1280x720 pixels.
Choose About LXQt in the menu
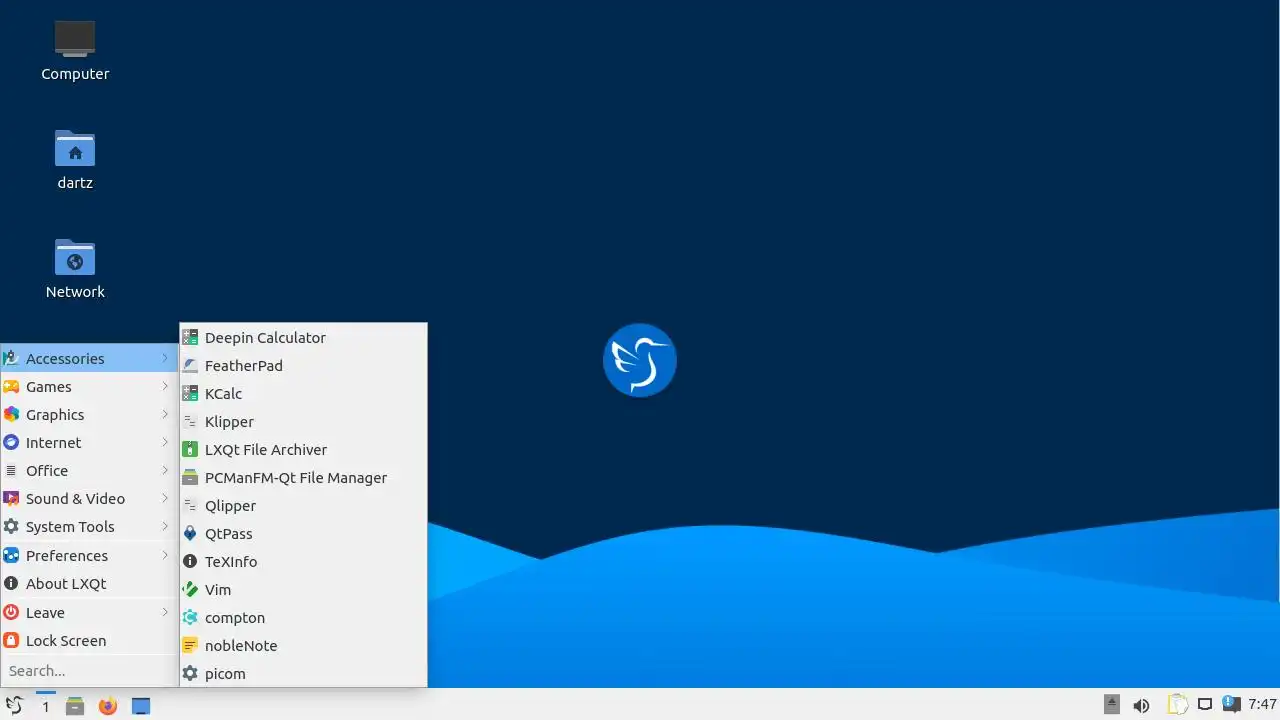pyautogui.click(x=89, y=584)
